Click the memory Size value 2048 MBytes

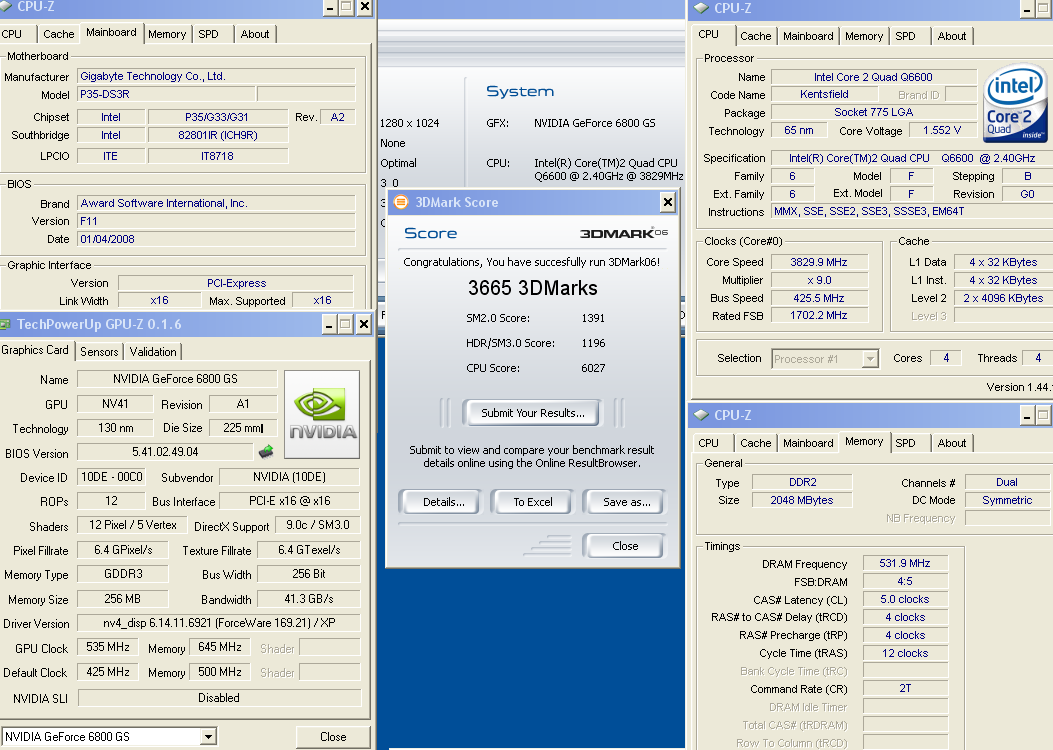[802, 500]
